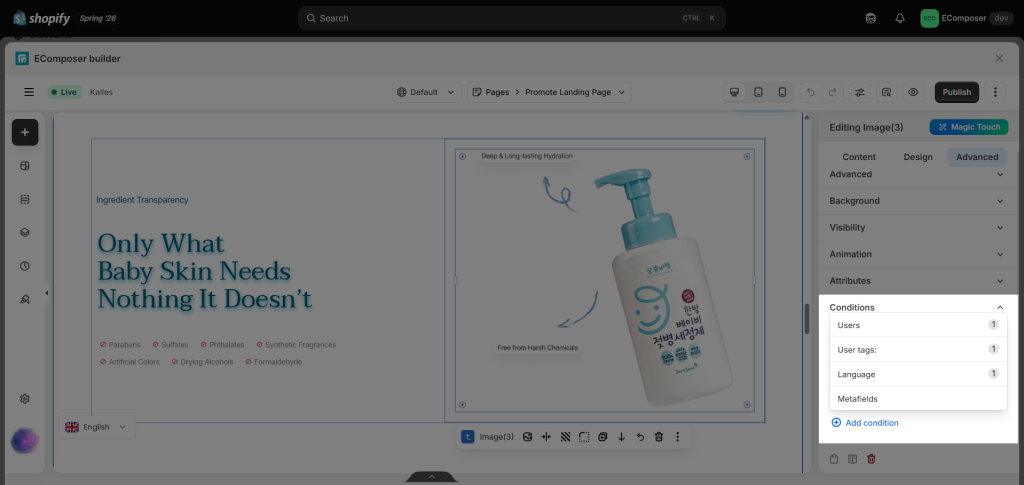Open the English language selector

tap(97, 427)
